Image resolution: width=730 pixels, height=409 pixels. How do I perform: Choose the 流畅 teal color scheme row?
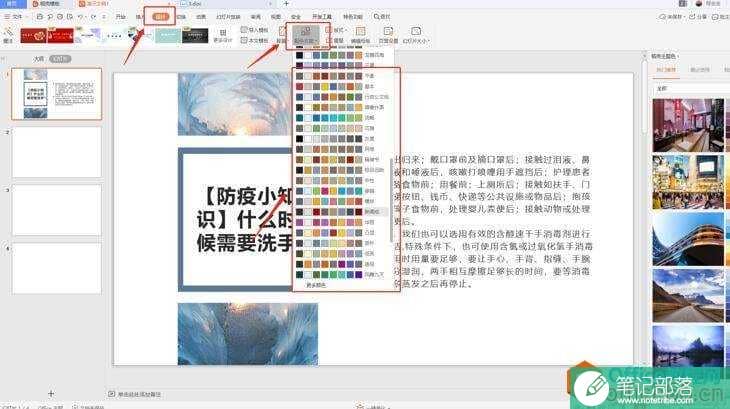click(x=343, y=118)
